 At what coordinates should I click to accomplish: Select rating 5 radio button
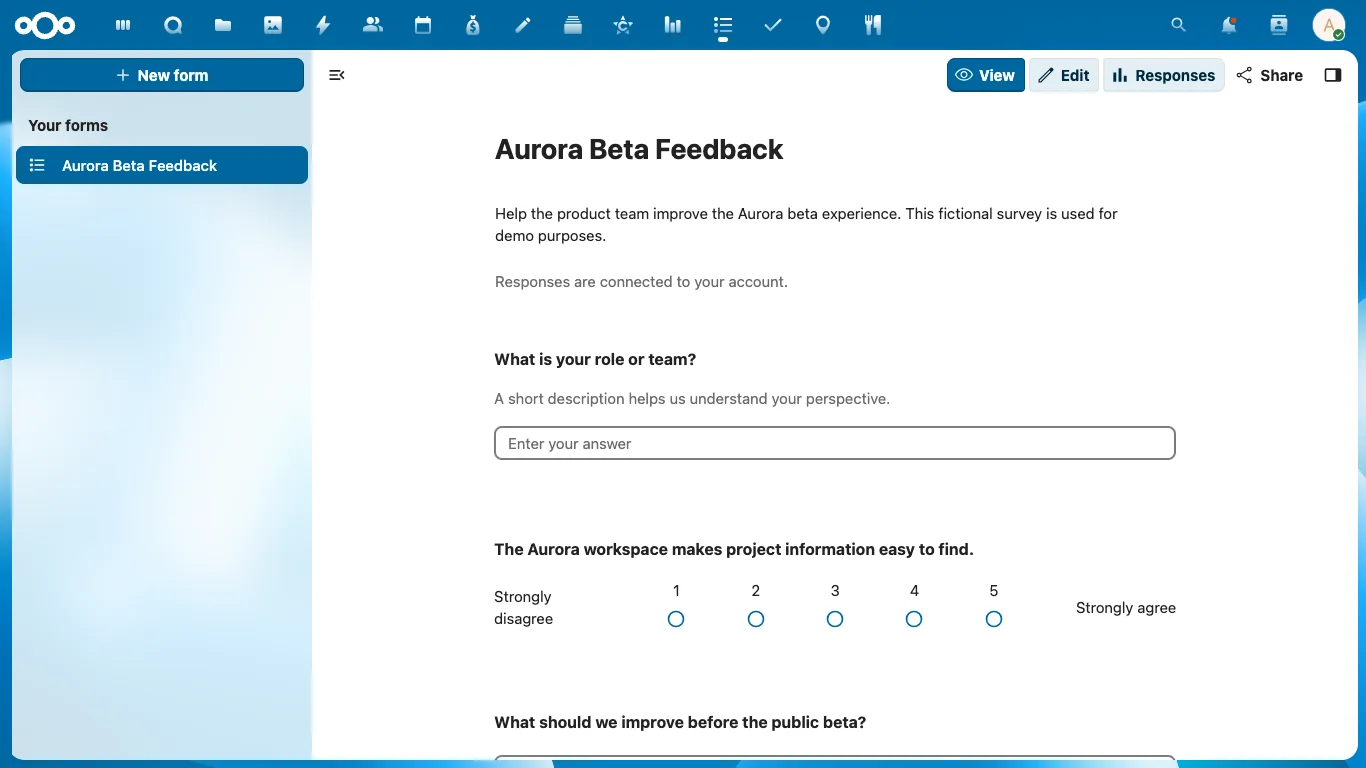(x=994, y=619)
